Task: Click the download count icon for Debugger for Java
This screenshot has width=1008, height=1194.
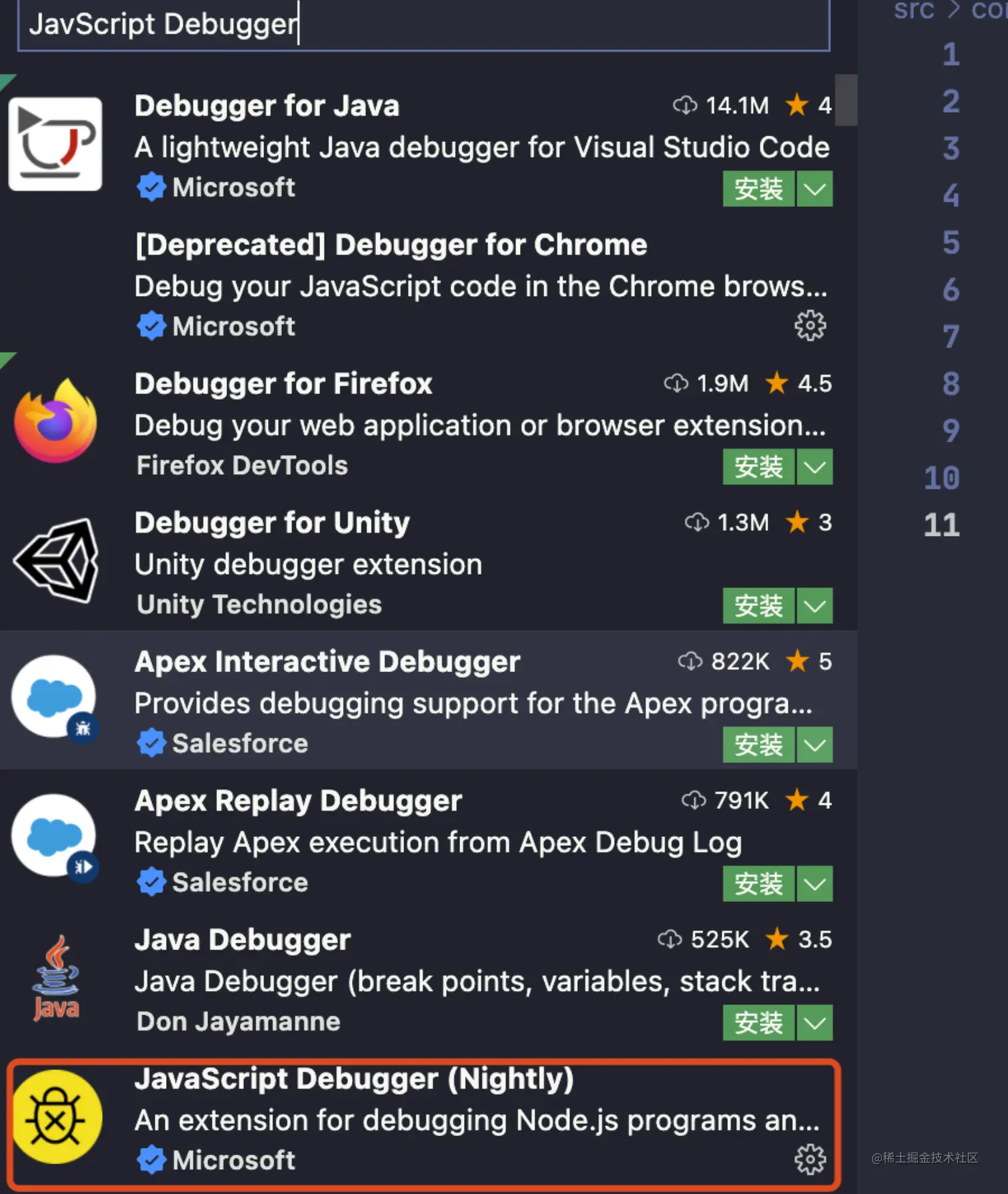Action: tap(685, 105)
